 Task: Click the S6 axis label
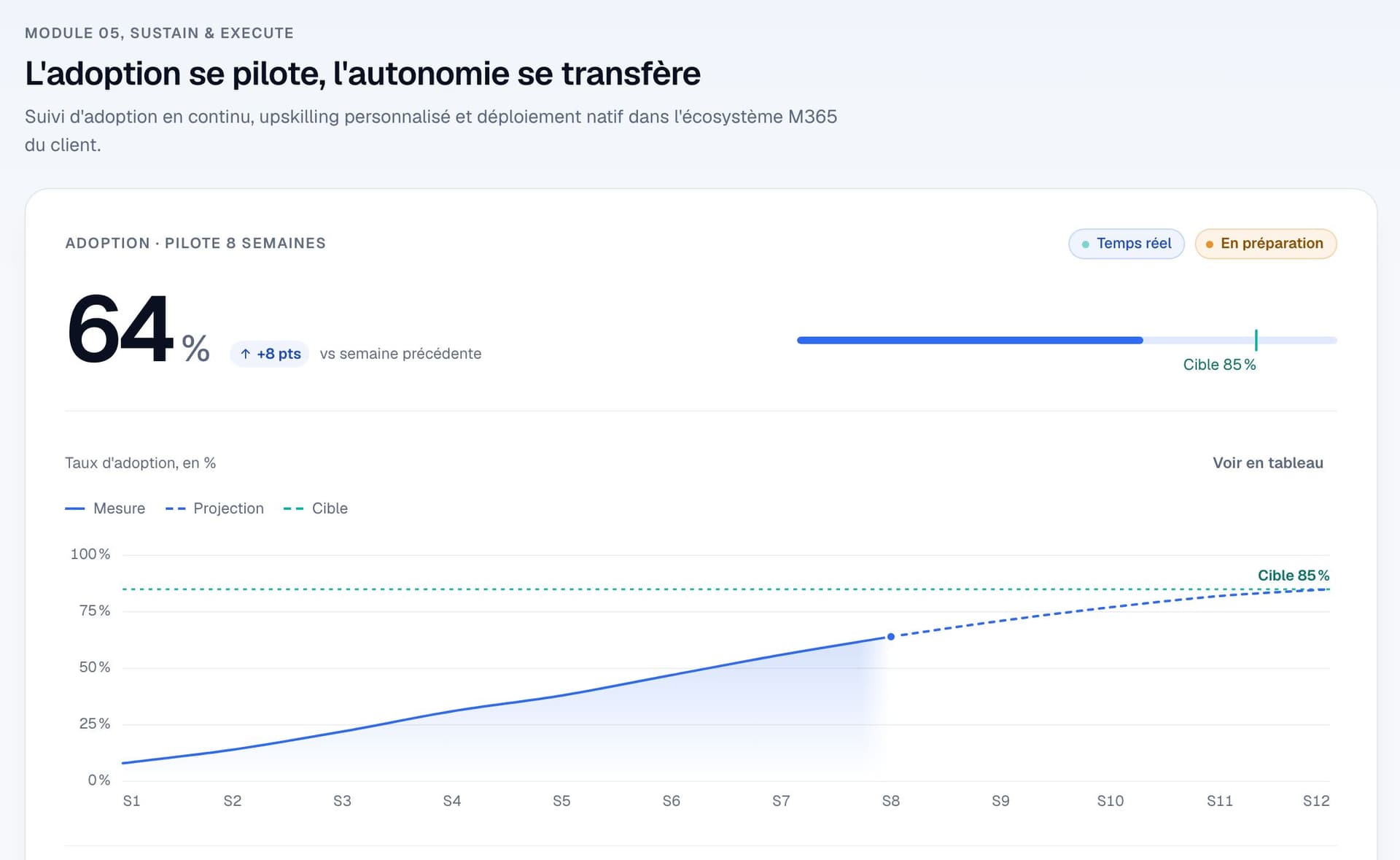pyautogui.click(x=672, y=801)
